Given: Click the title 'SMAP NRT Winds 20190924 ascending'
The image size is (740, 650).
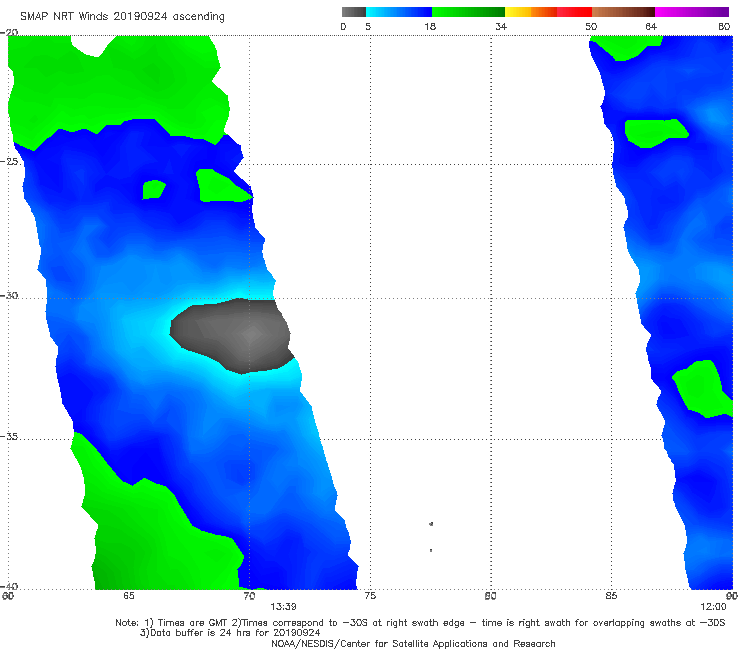Looking at the screenshot, I should pos(122,17).
